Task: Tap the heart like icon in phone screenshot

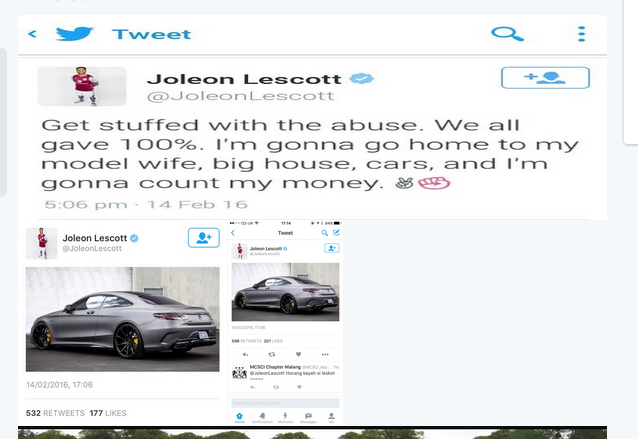Action: coord(298,354)
